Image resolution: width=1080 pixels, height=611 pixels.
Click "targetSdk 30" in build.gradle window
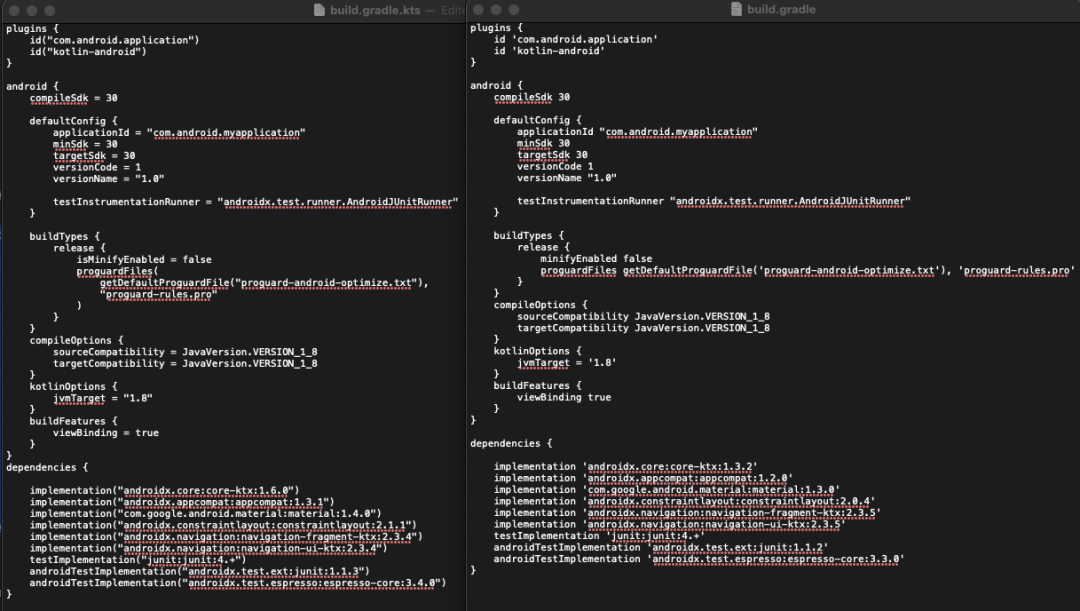(x=552, y=155)
